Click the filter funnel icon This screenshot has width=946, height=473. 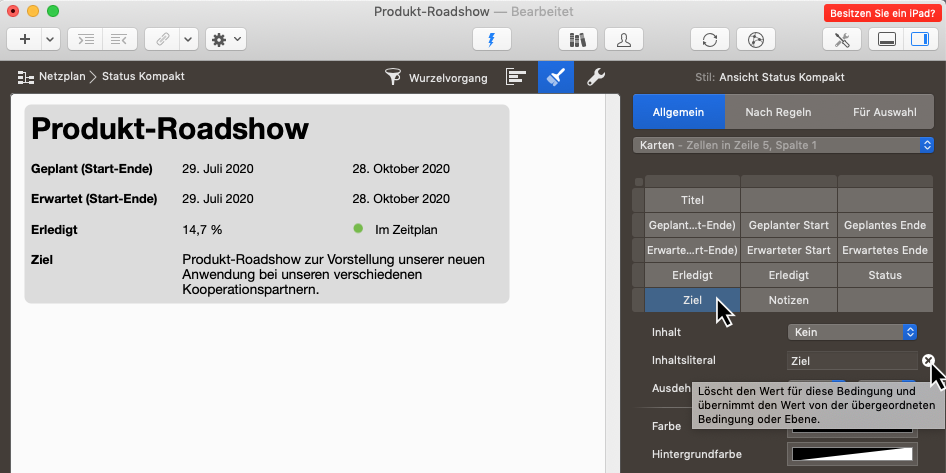tap(393, 77)
